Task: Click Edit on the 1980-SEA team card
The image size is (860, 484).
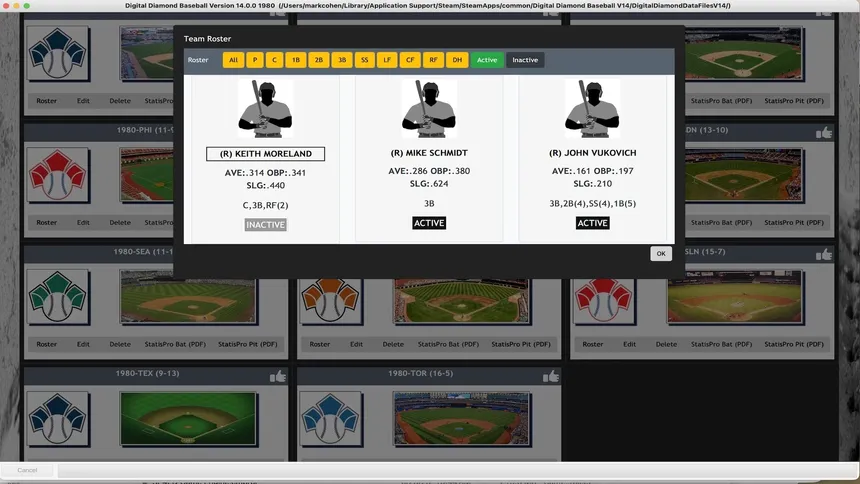Action: click(x=83, y=344)
